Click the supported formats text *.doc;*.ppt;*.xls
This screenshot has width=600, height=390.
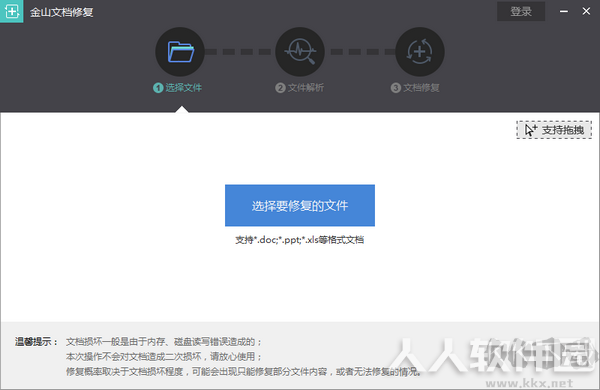[300, 240]
